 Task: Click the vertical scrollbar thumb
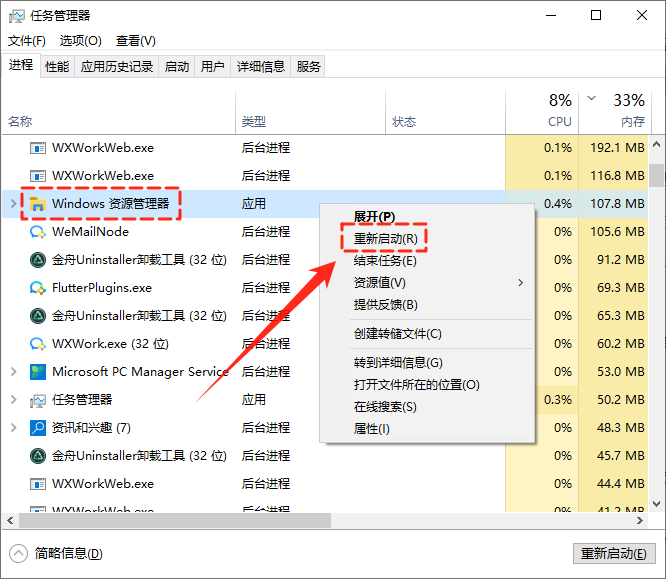point(657,175)
